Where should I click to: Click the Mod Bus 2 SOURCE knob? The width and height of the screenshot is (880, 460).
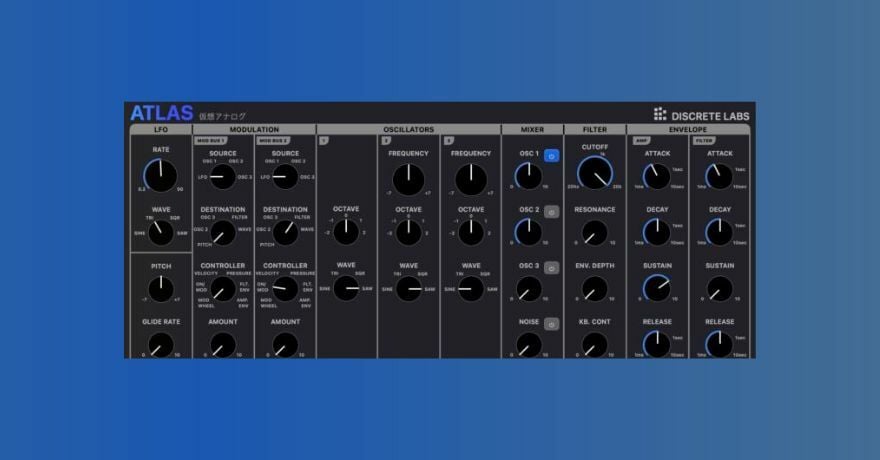[285, 177]
